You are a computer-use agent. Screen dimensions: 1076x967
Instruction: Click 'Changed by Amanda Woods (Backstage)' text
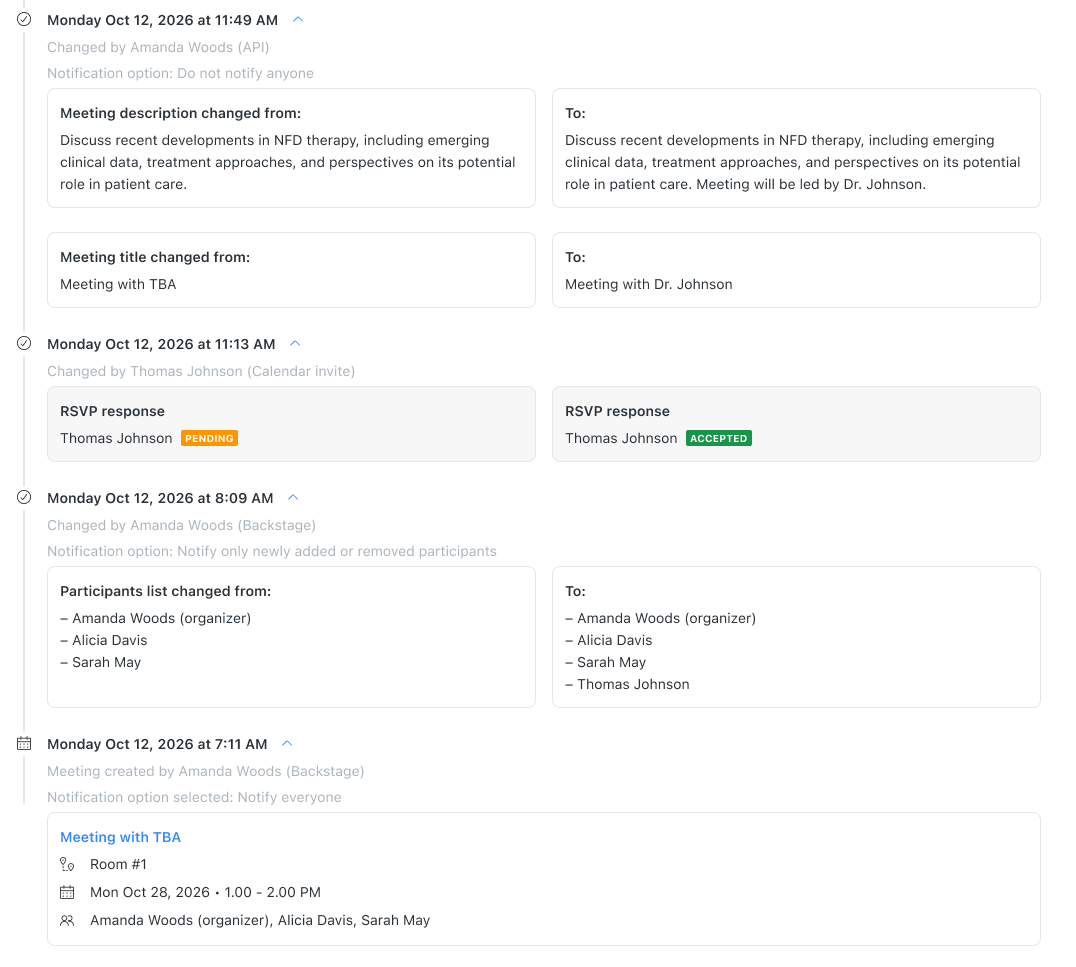pyautogui.click(x=181, y=524)
